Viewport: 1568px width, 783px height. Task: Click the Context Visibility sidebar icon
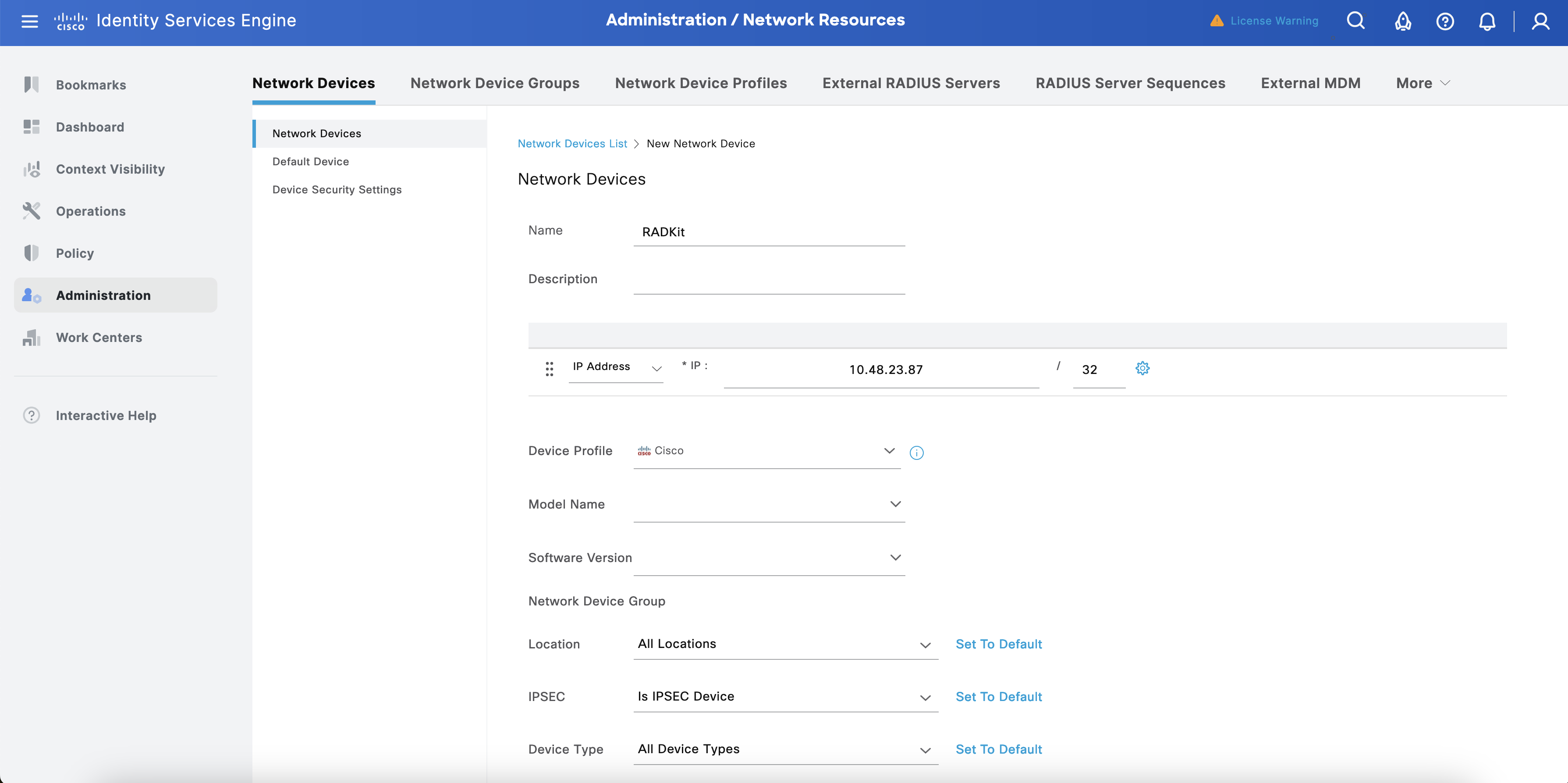point(31,169)
